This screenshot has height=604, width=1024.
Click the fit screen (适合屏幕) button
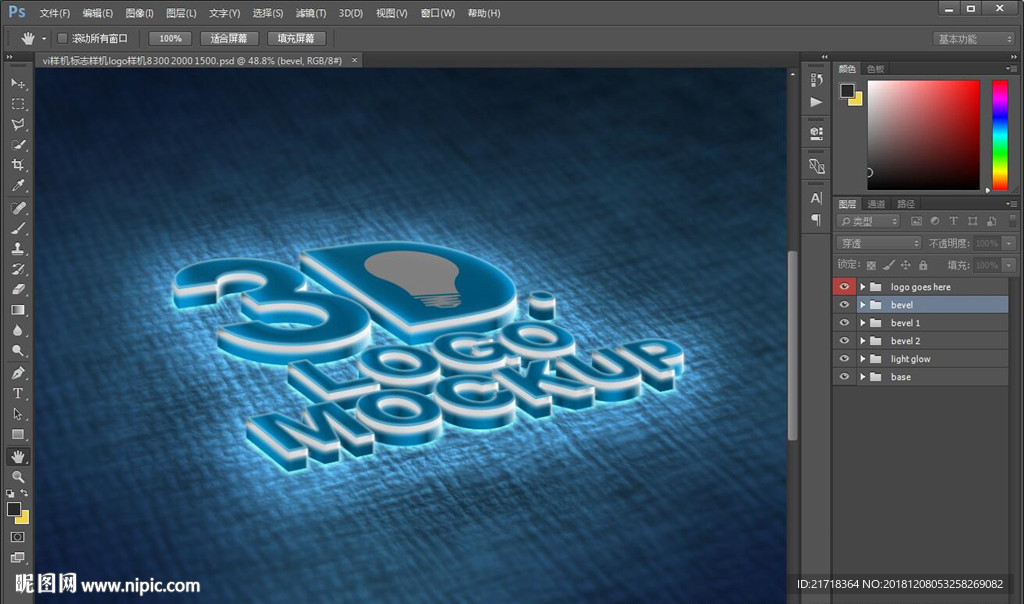(x=229, y=39)
